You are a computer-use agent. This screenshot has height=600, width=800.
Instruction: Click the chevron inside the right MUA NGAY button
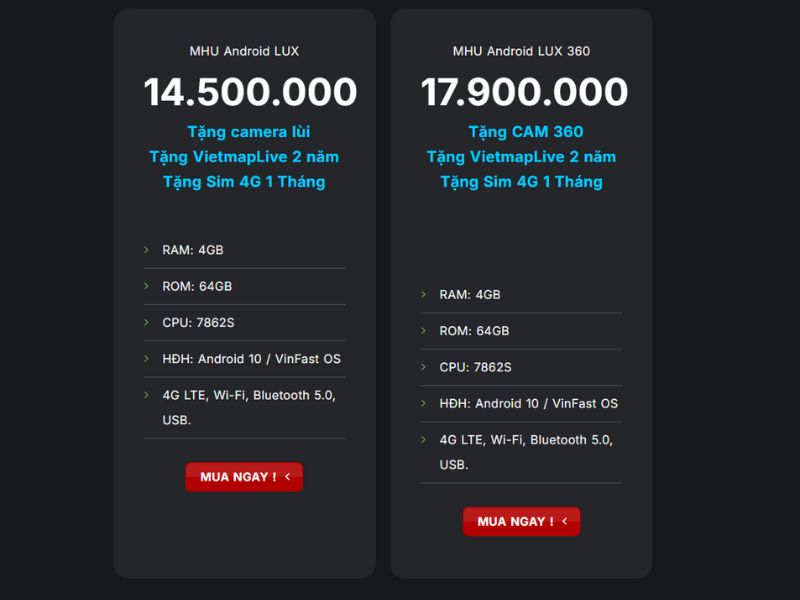pyautogui.click(x=566, y=521)
